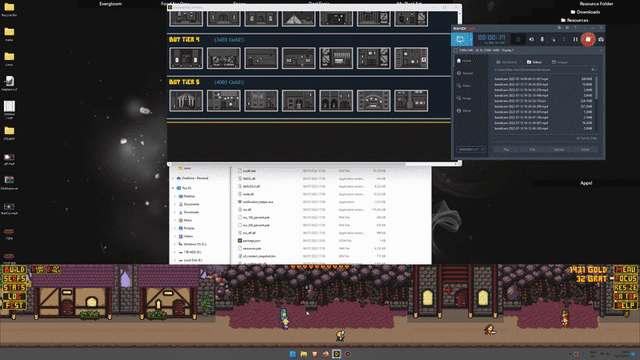Select Bandicam screen recording mode icon
Image resolution: width=640 pixels, height=360 pixels.
click(x=461, y=39)
